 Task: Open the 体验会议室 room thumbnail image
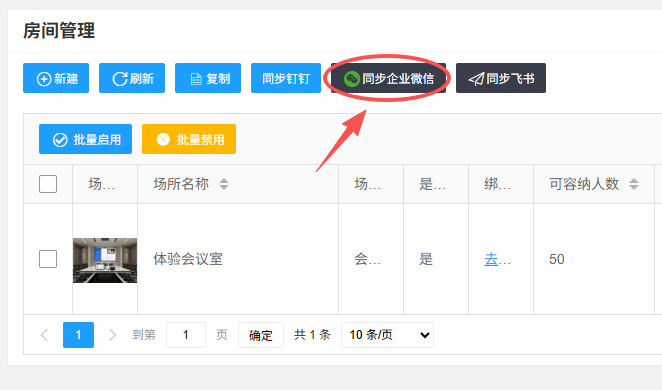tap(105, 260)
